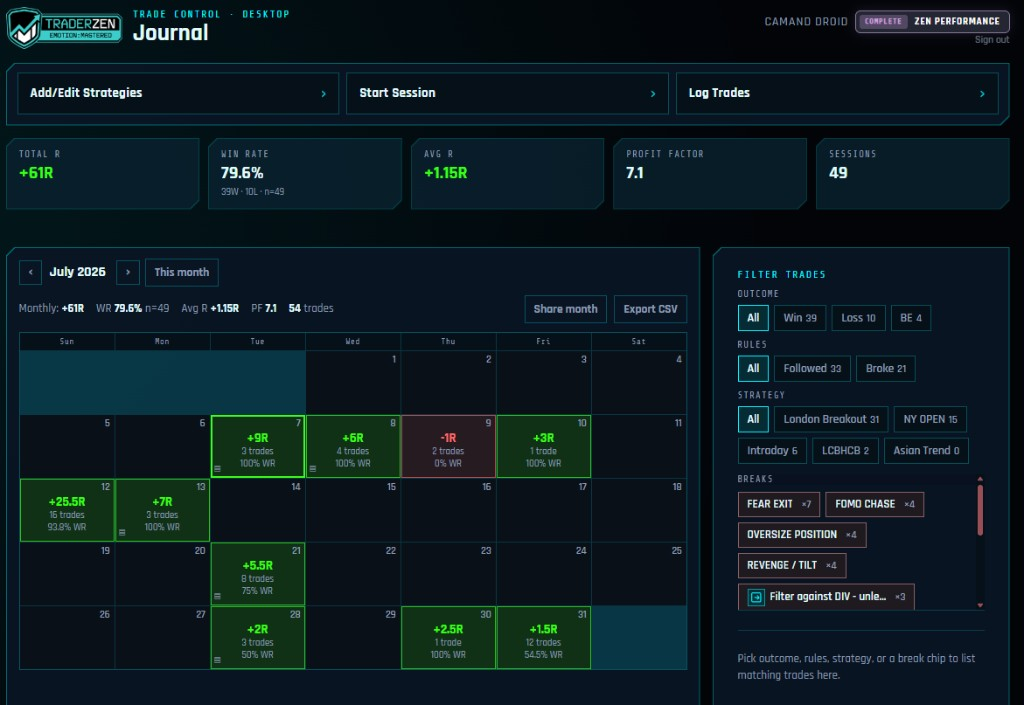Filter by Intraday strategy
1024x705 pixels.
pyautogui.click(x=772, y=450)
